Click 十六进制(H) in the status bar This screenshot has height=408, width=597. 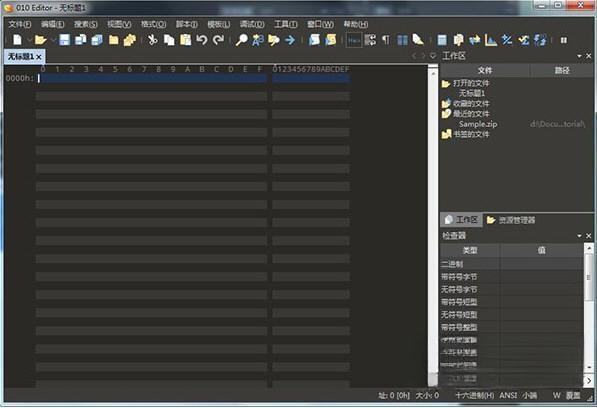coord(475,395)
